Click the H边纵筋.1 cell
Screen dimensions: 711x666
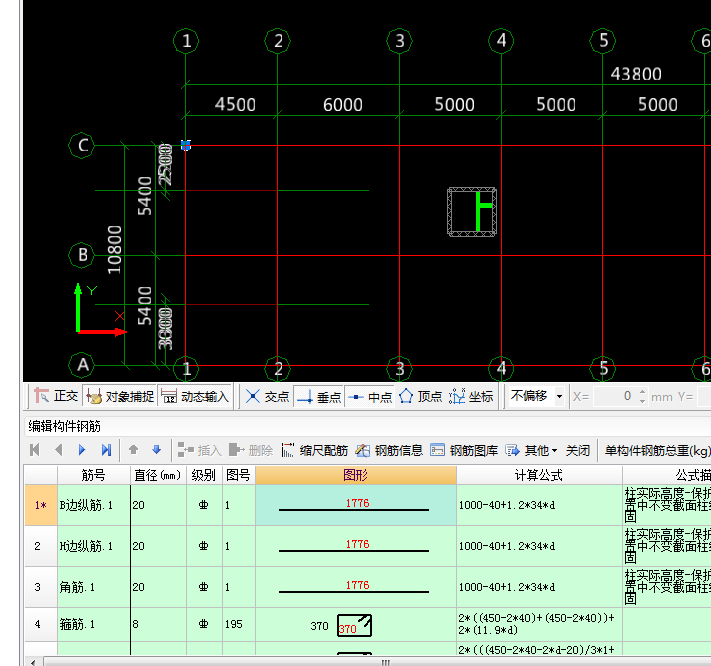[x=94, y=546]
